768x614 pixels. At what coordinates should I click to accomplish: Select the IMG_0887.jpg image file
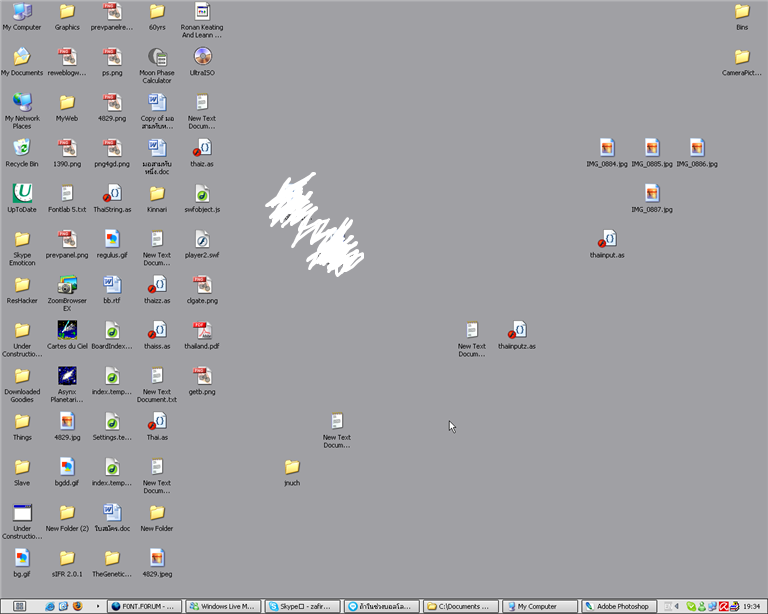[652, 198]
